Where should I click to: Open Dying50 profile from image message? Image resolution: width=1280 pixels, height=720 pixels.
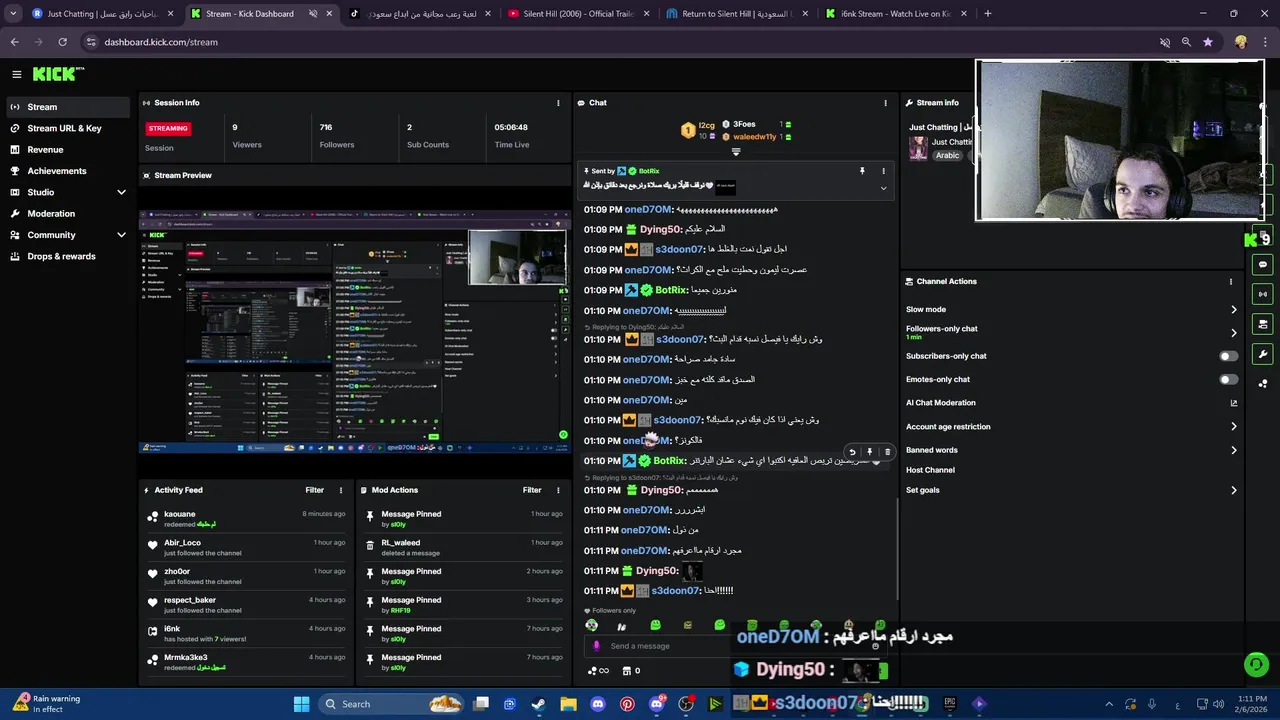(x=658, y=571)
